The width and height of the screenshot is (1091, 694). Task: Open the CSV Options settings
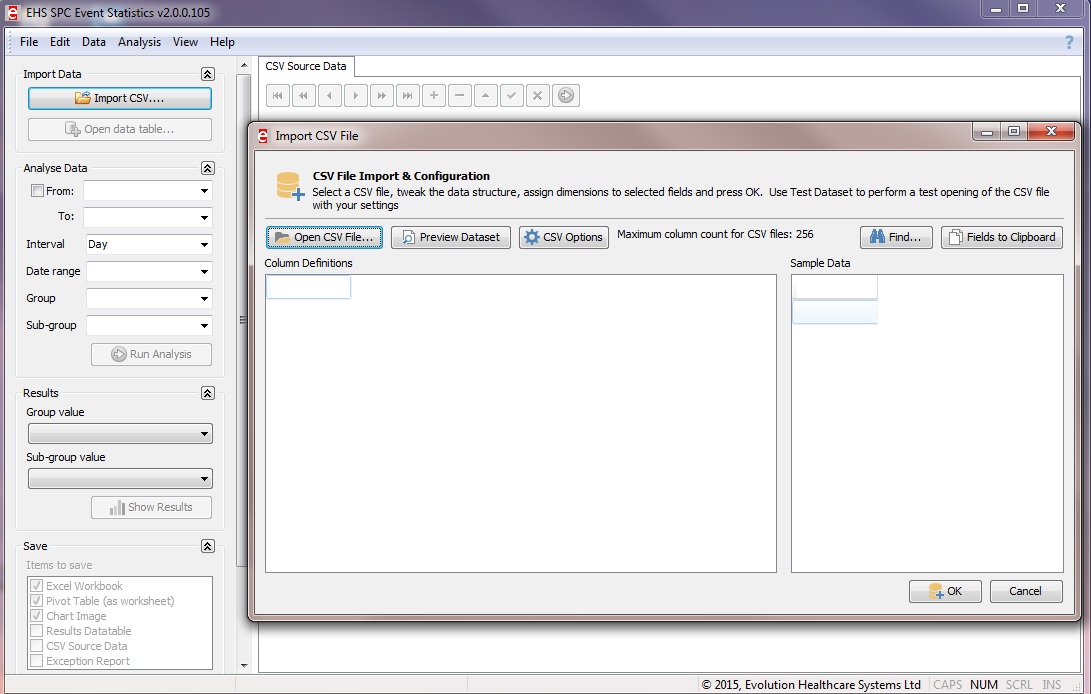pyautogui.click(x=564, y=237)
